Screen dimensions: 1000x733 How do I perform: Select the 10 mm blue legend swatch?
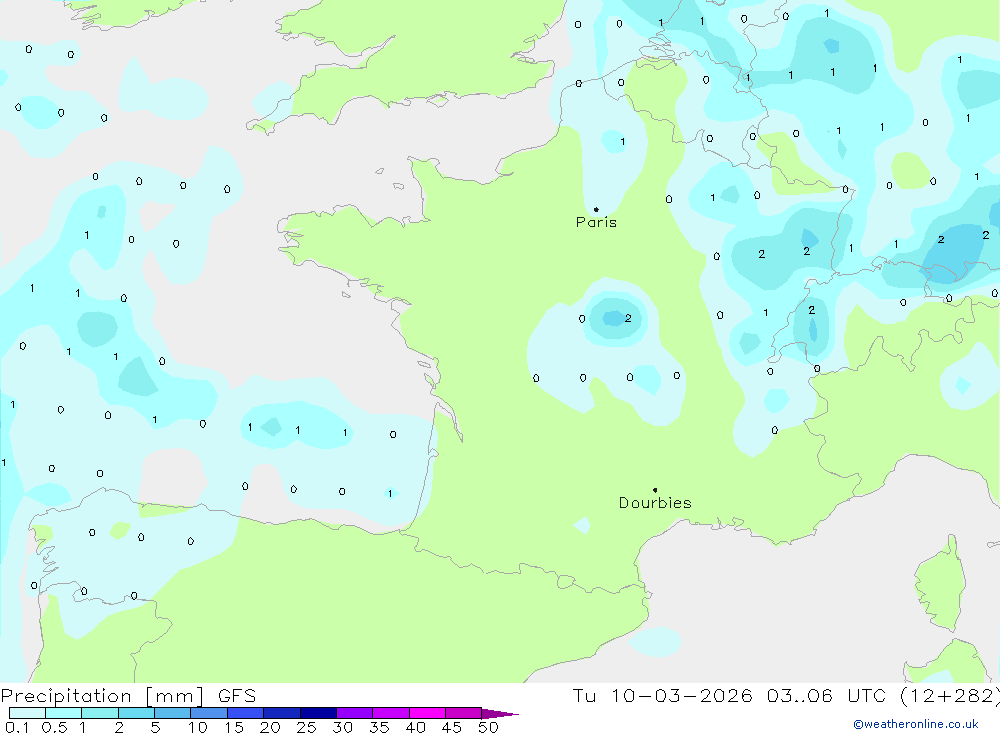209,713
